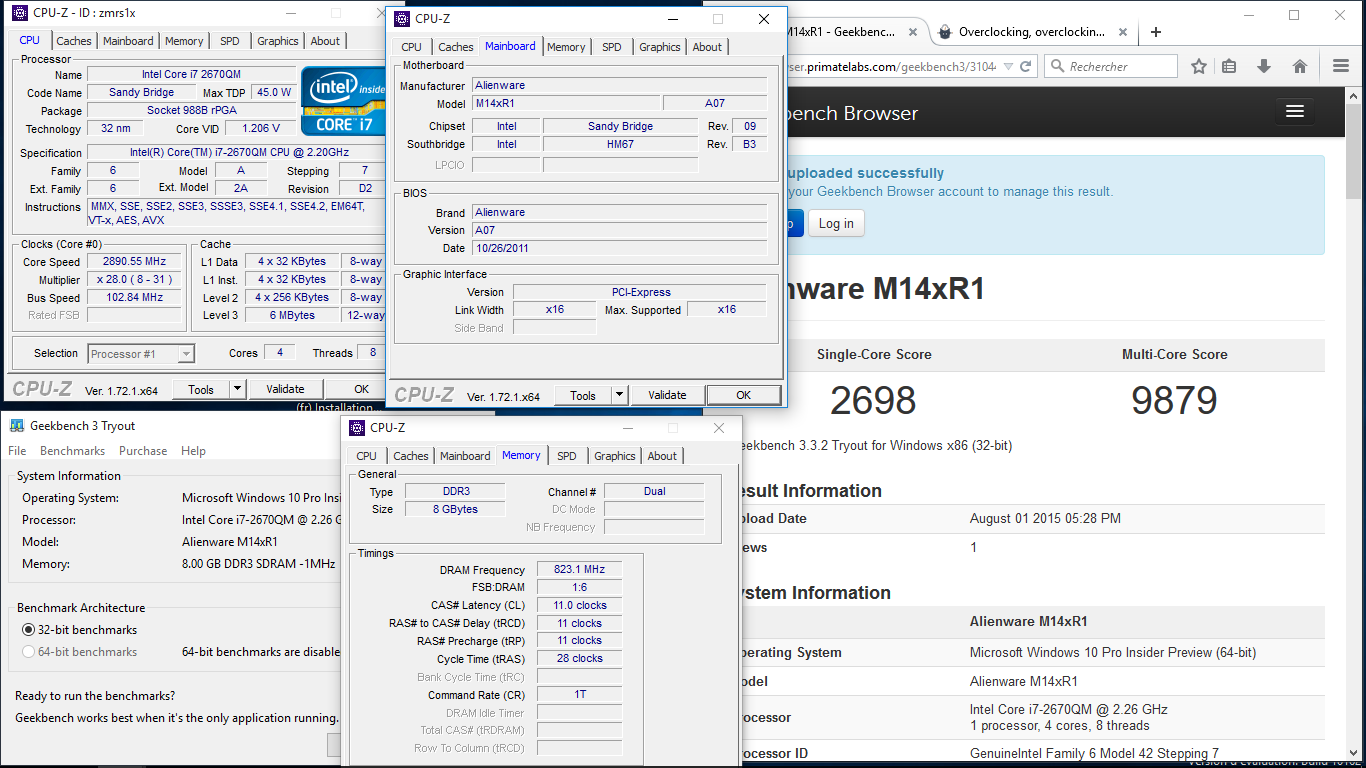
Task: Go to the Firefox home page icon
Action: [x=1300, y=66]
